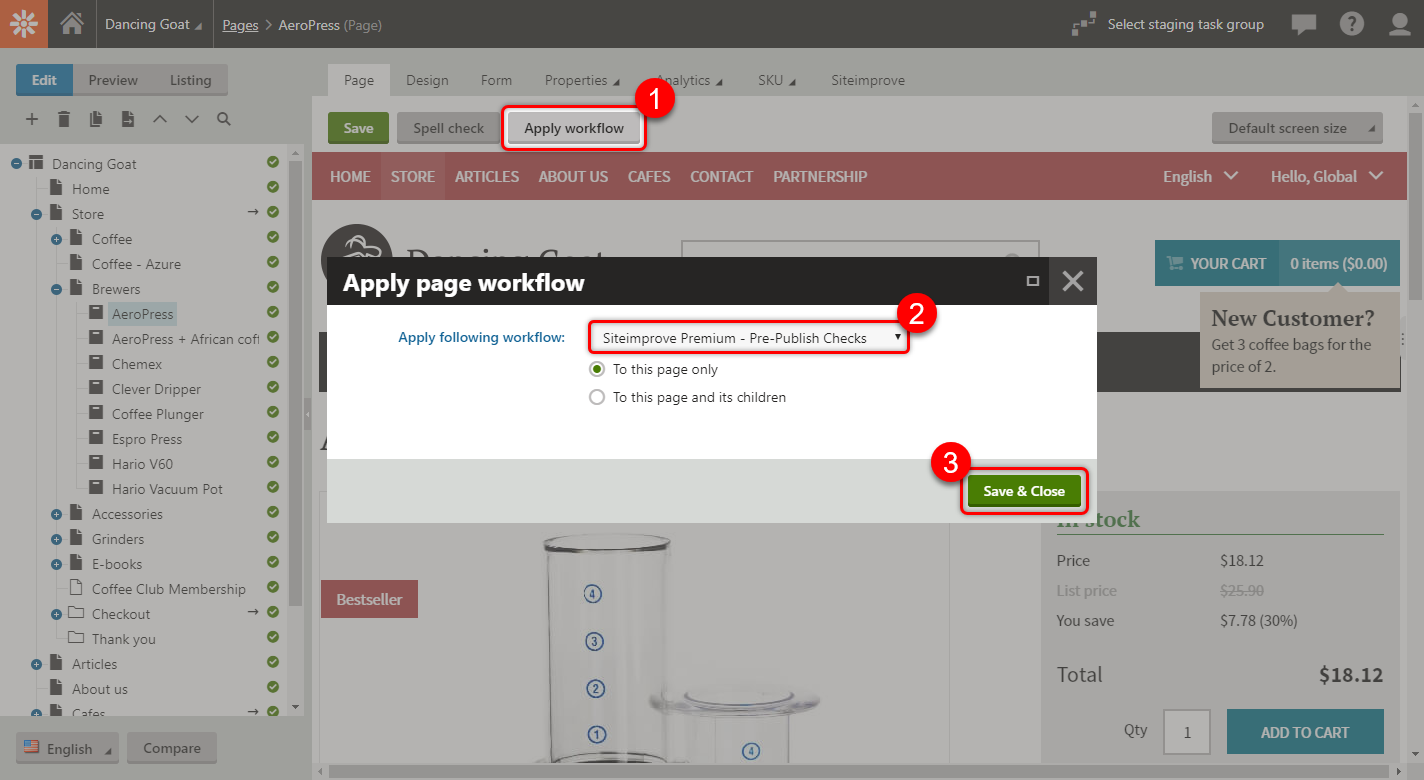Maximize the Apply page workflow dialog
The width and height of the screenshot is (1424, 780).
(1033, 282)
